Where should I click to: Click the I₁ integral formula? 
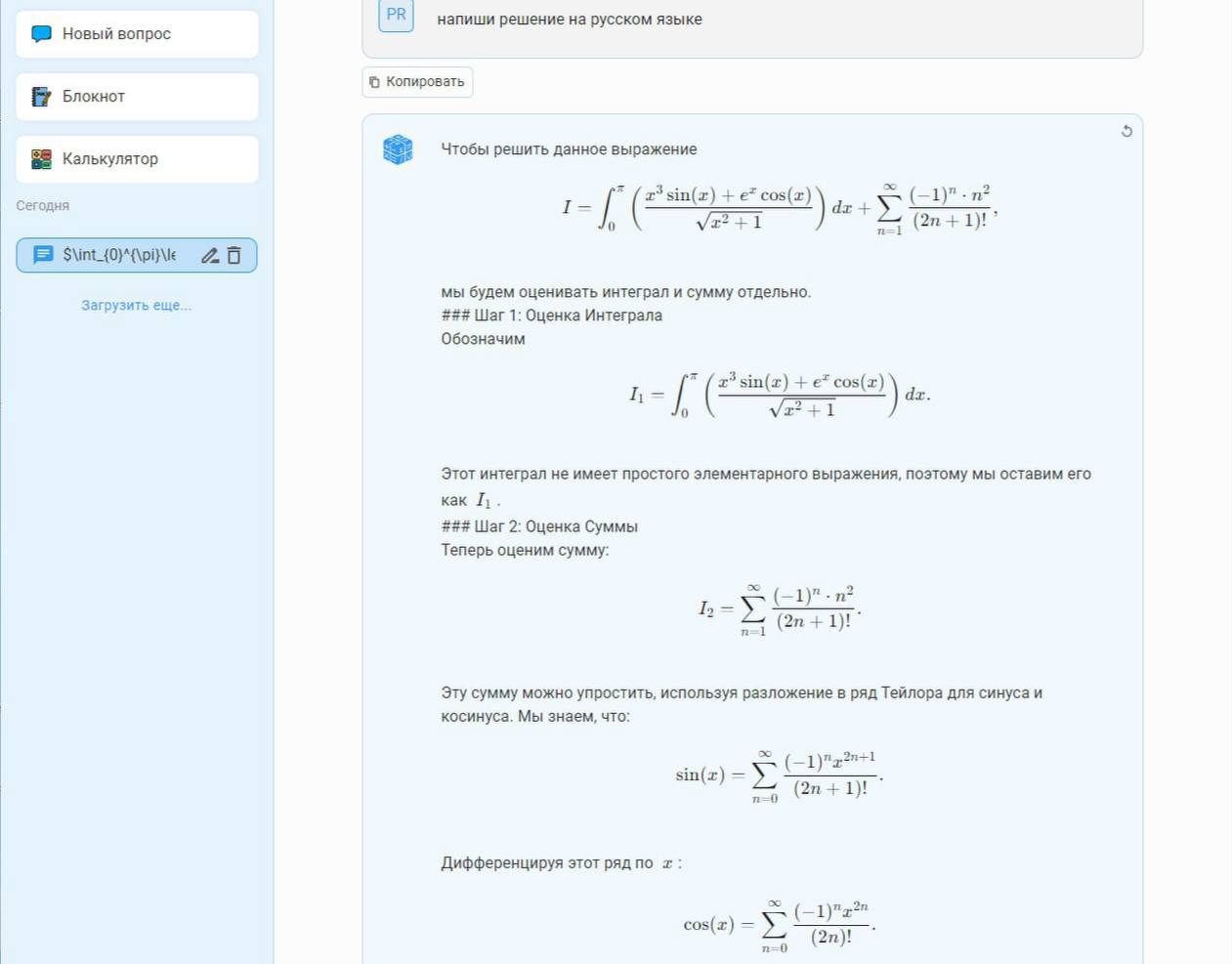779,395
